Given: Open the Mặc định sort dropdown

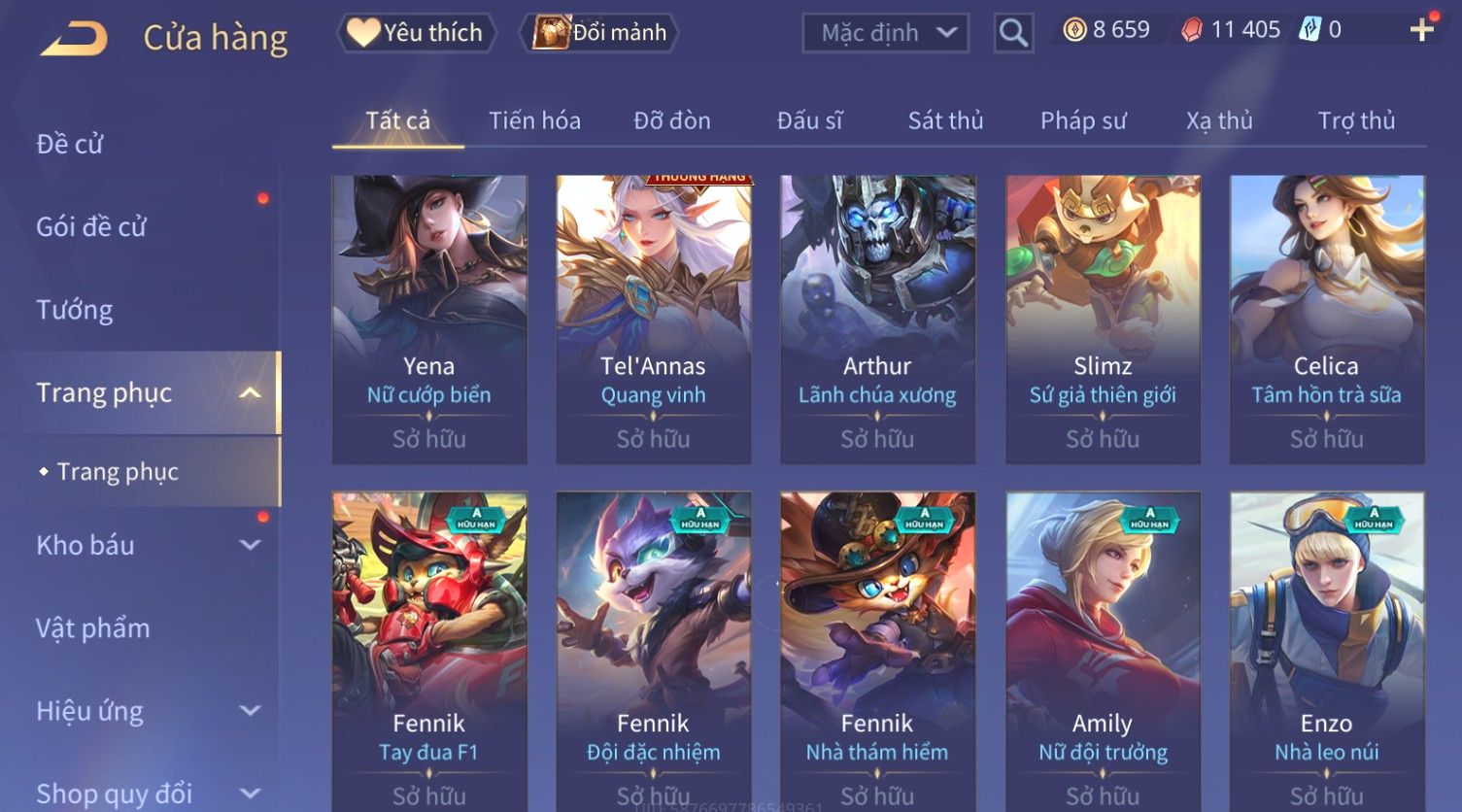Looking at the screenshot, I should tap(885, 33).
